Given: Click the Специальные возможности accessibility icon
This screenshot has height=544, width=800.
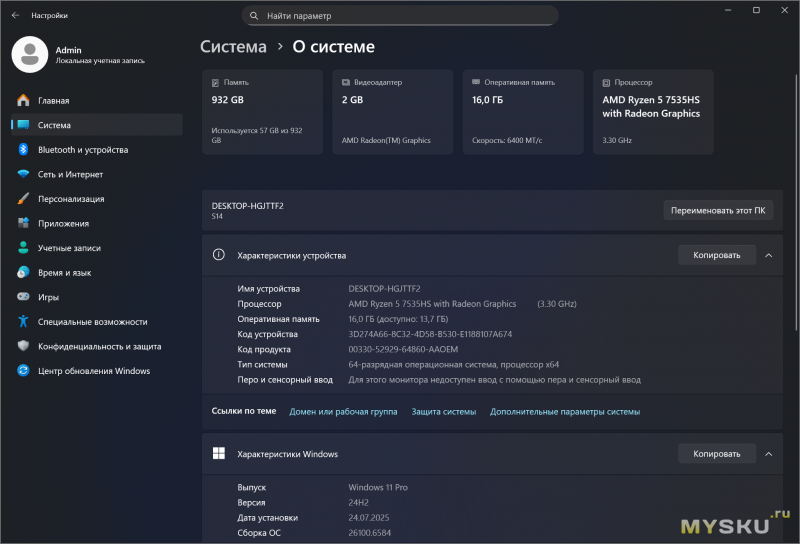Looking at the screenshot, I should pos(23,321).
